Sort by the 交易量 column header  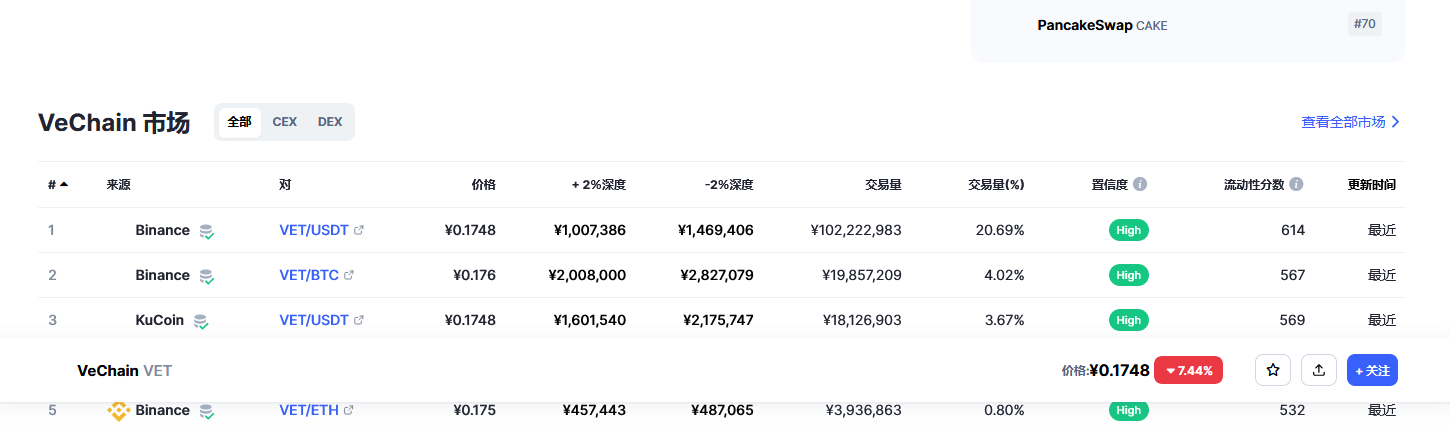(883, 185)
